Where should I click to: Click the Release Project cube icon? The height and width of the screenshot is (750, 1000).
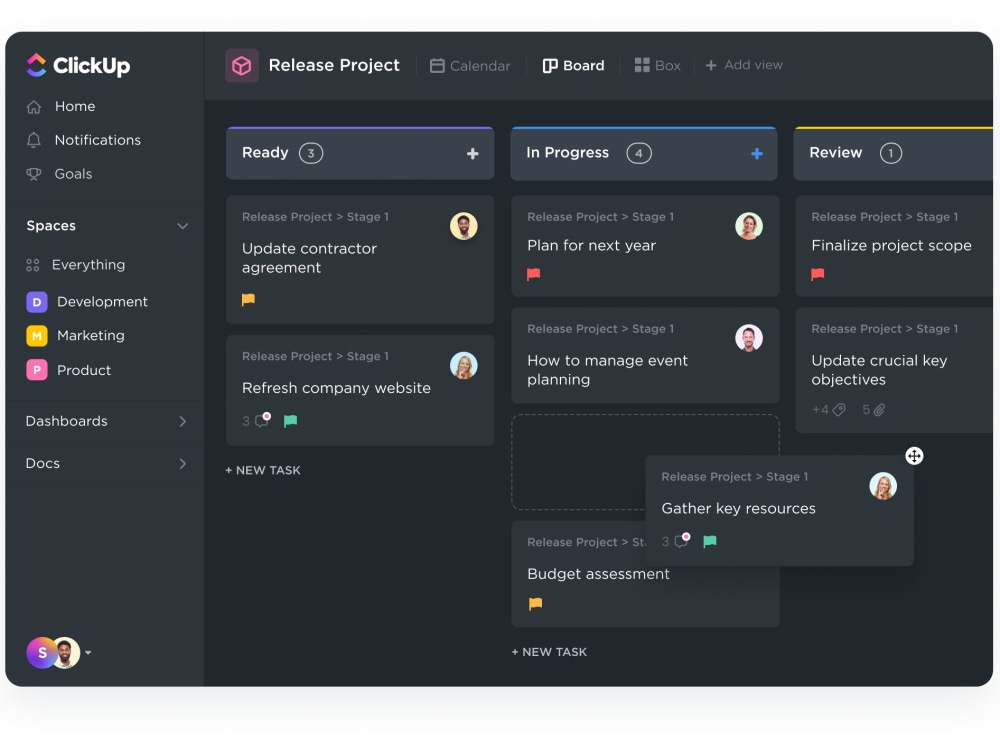(x=240, y=65)
